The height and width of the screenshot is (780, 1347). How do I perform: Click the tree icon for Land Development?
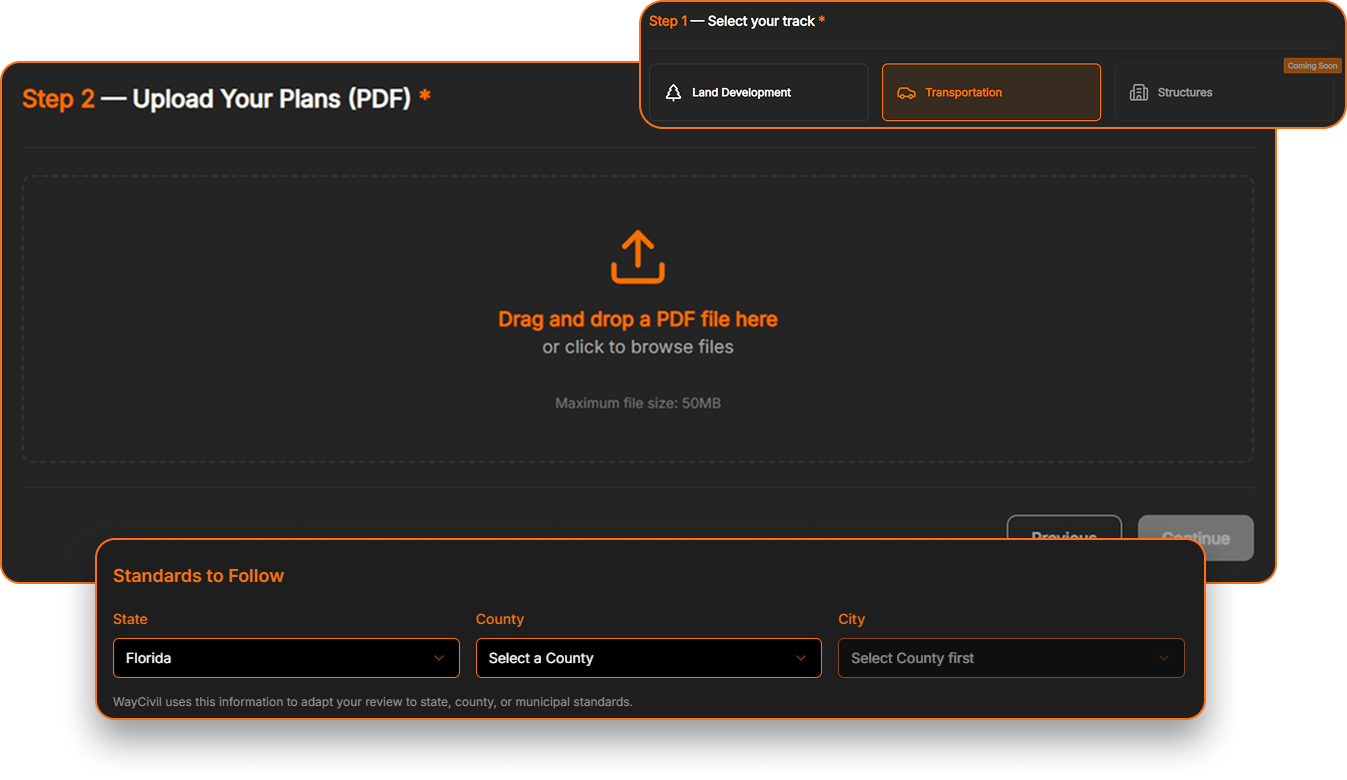(673, 93)
